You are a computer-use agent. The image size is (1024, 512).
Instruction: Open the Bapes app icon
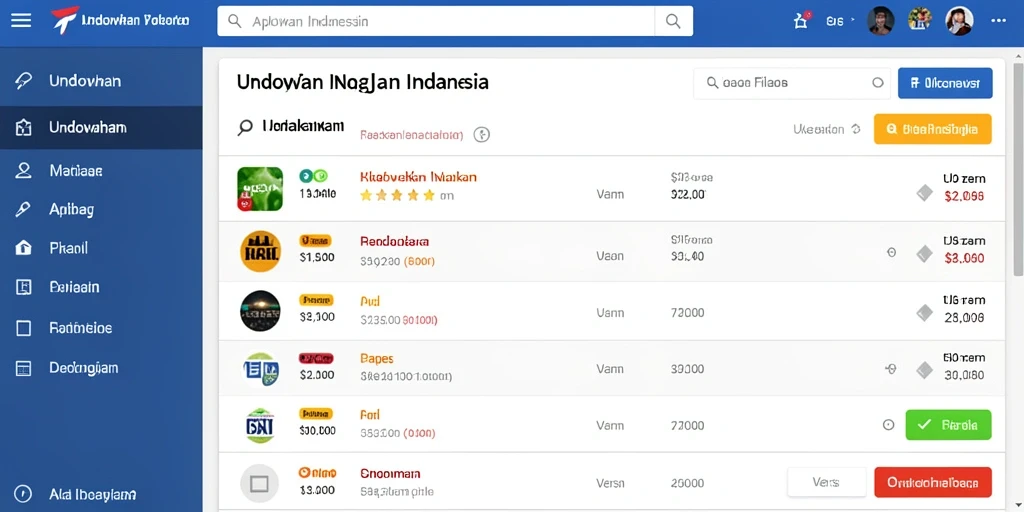(261, 370)
